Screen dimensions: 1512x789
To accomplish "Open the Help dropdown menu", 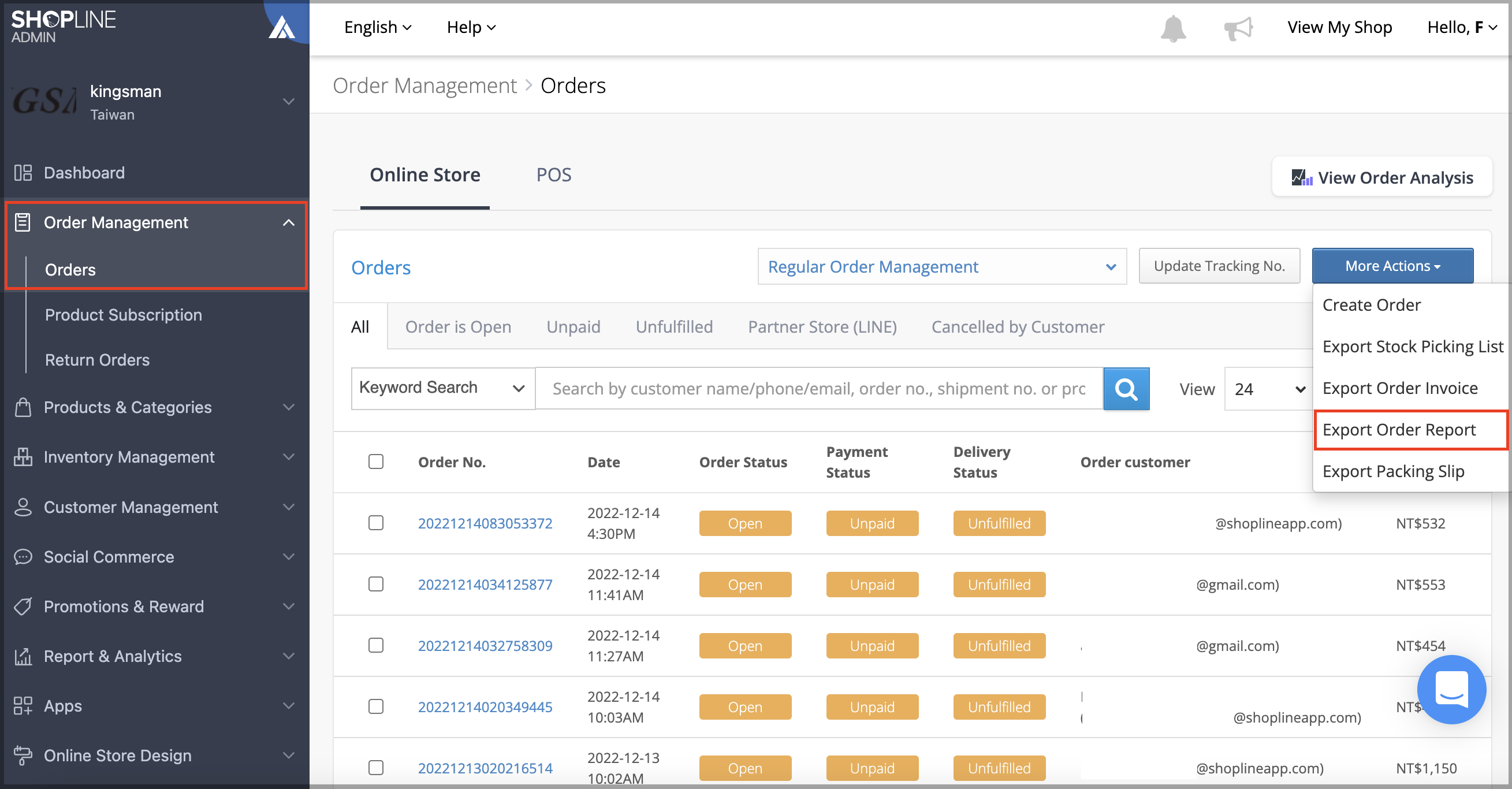I will click(471, 27).
